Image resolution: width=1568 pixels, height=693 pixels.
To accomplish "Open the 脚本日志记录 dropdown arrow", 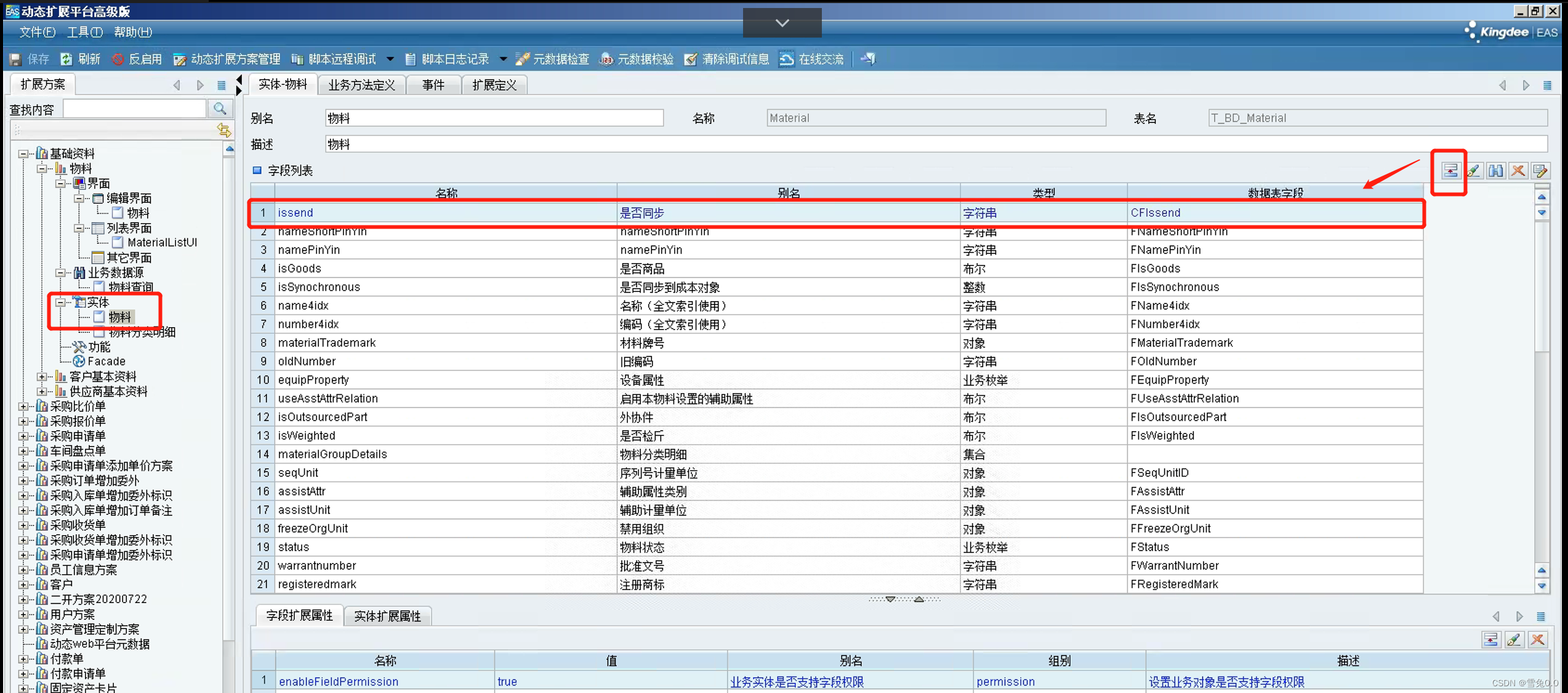I will click(x=503, y=59).
